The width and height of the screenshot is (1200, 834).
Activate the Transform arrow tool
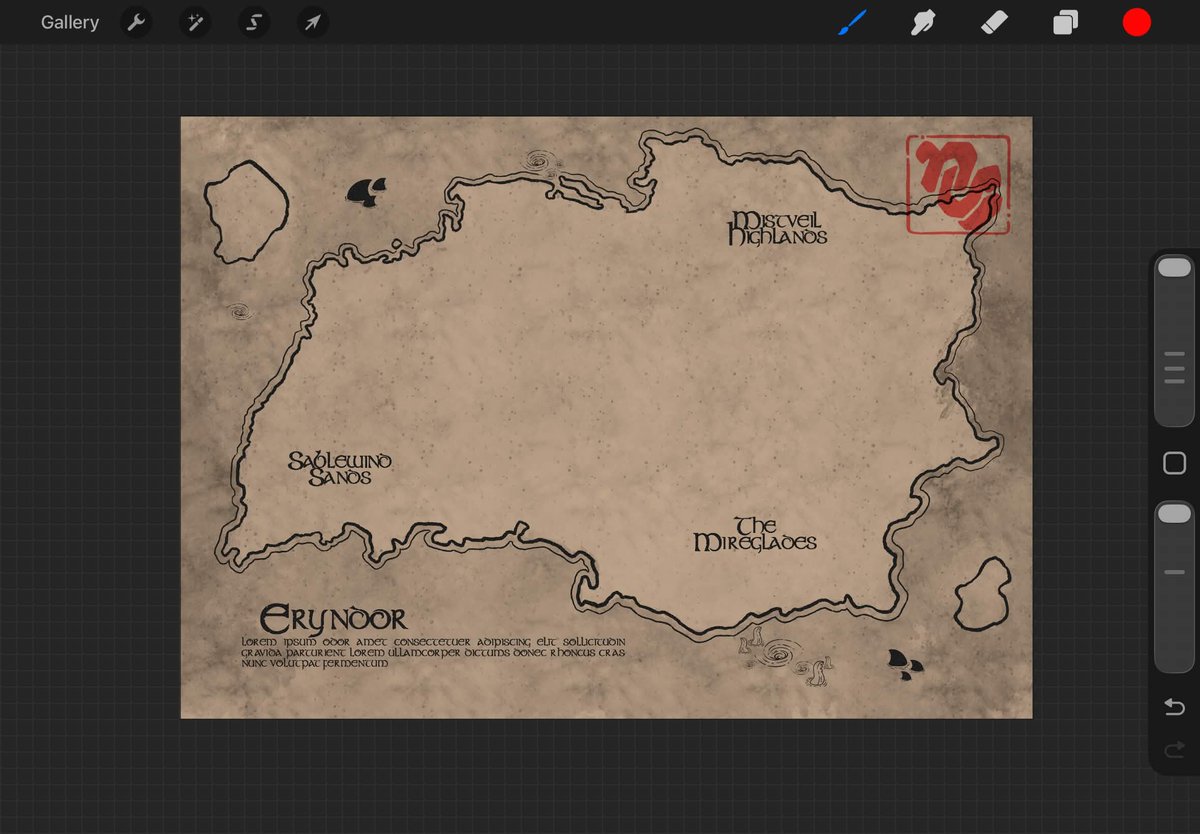(313, 22)
